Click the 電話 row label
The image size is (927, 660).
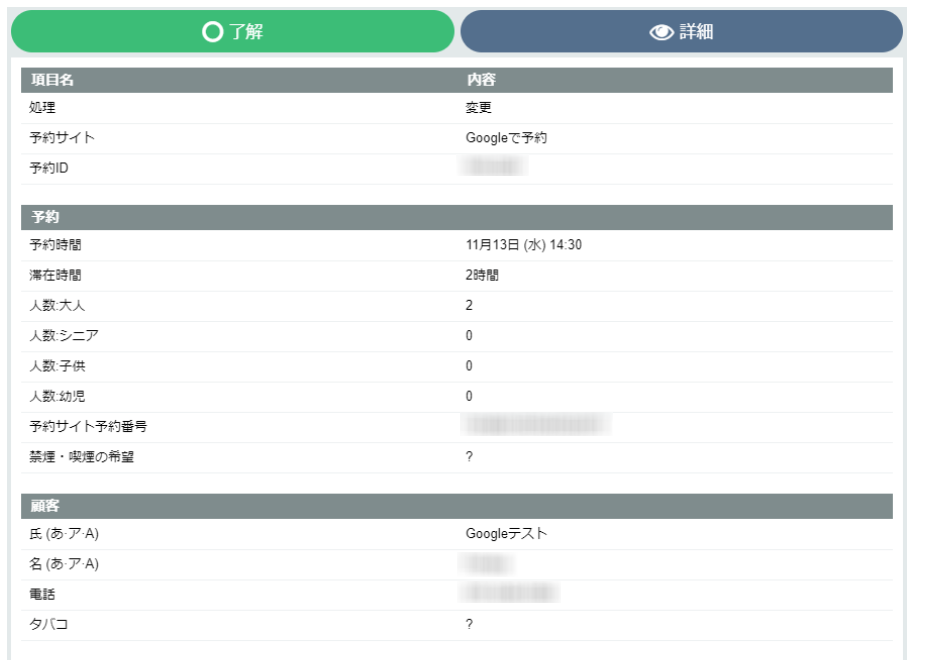(43, 594)
